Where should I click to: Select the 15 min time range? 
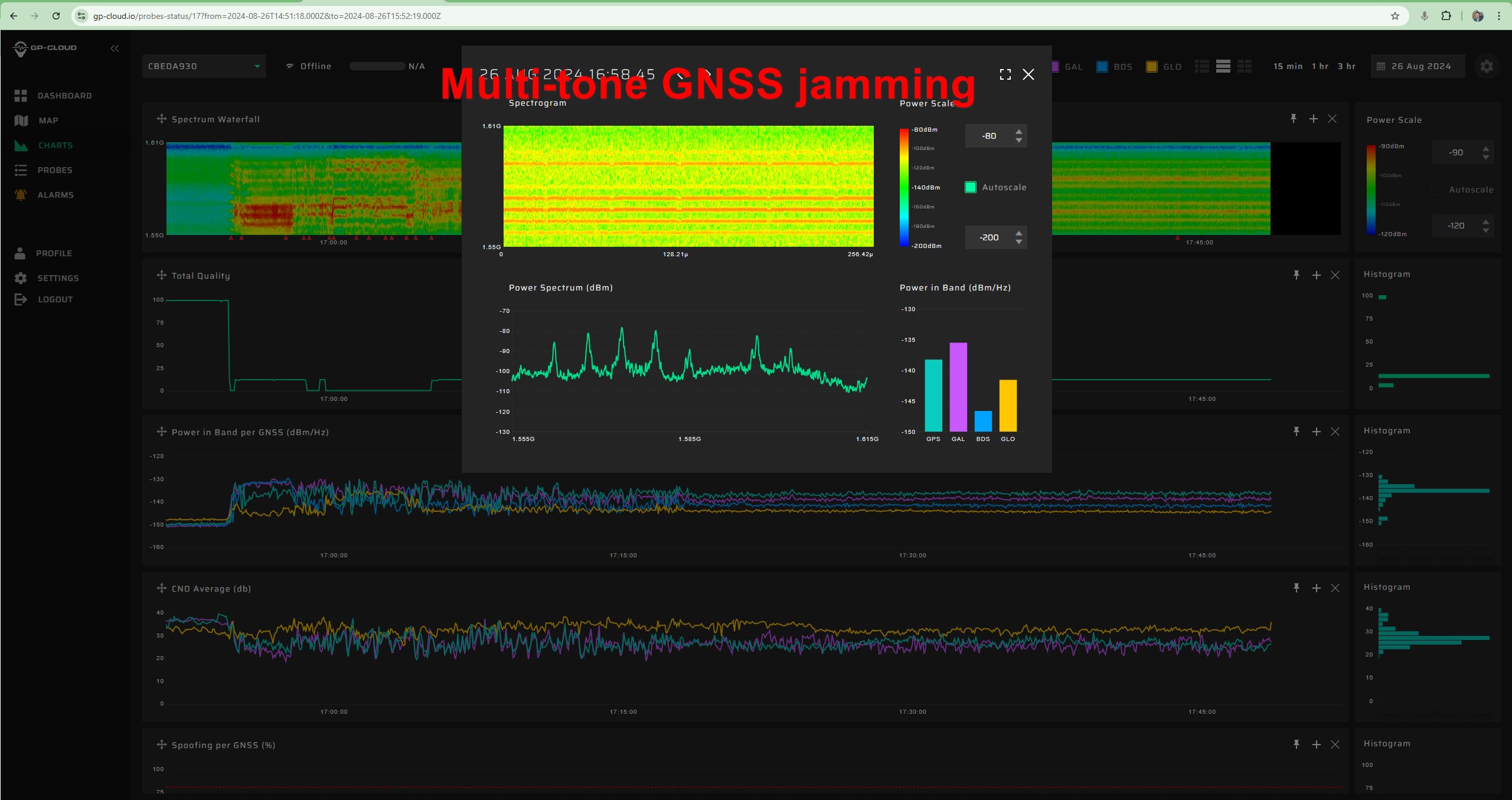1287,66
